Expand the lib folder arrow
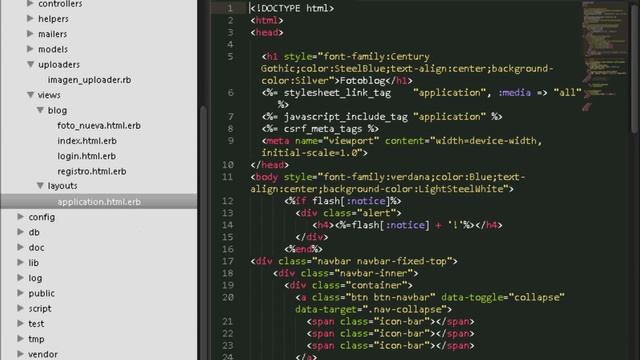Image resolution: width=640 pixels, height=360 pixels. [20, 262]
